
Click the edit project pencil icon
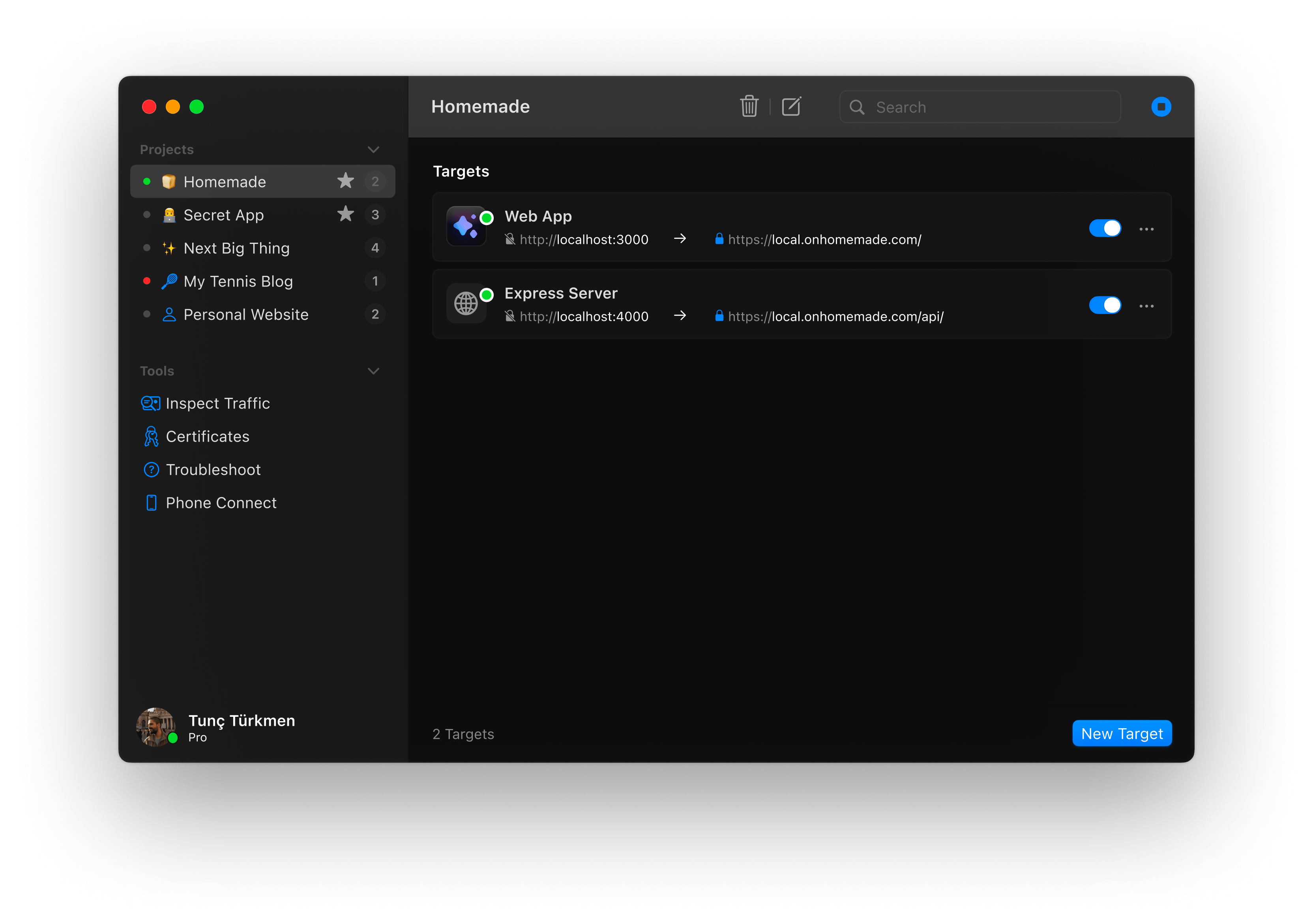pyautogui.click(x=791, y=106)
